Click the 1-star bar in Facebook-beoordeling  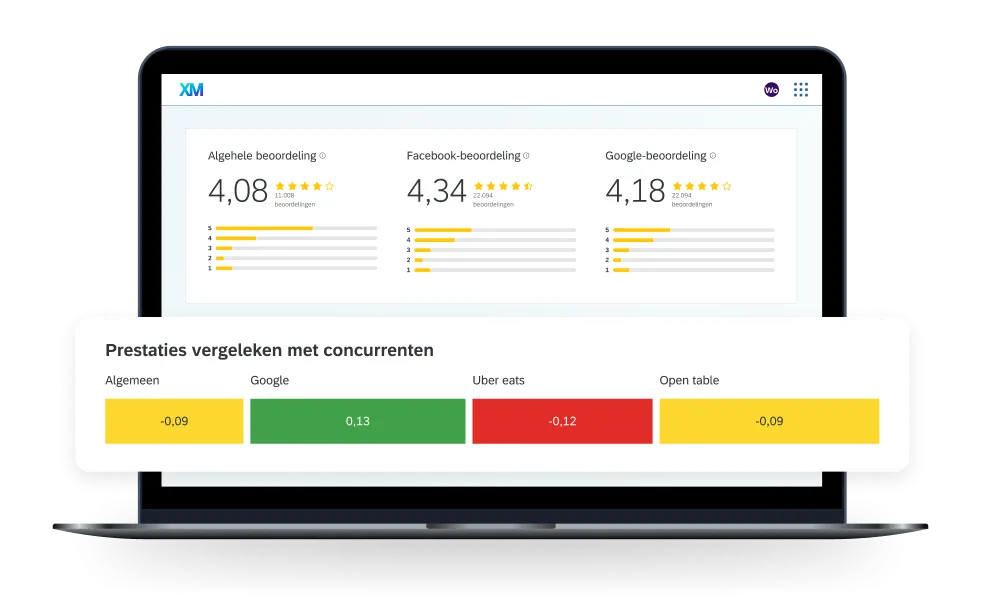tap(495, 270)
